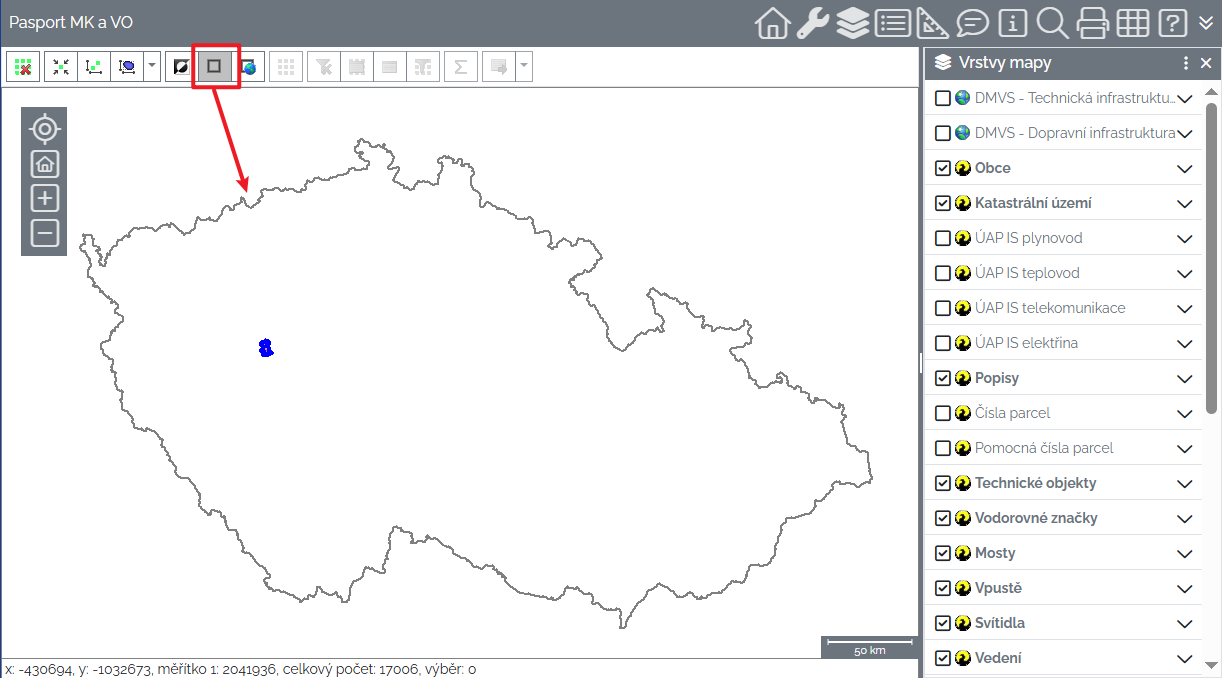The image size is (1222, 678).
Task: Open the Vrstvy mapy three-dot menu
Action: click(1186, 63)
